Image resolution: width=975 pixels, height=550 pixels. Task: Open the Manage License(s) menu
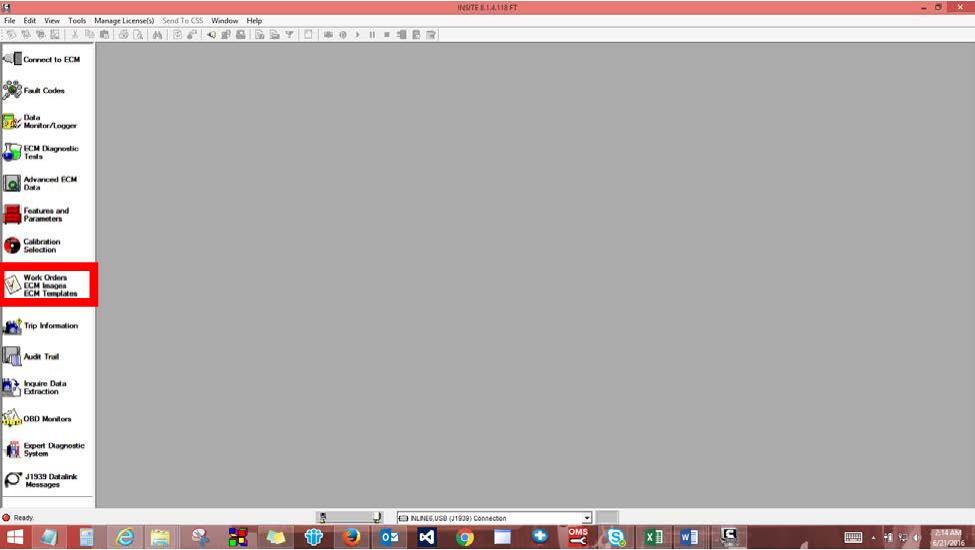[124, 21]
